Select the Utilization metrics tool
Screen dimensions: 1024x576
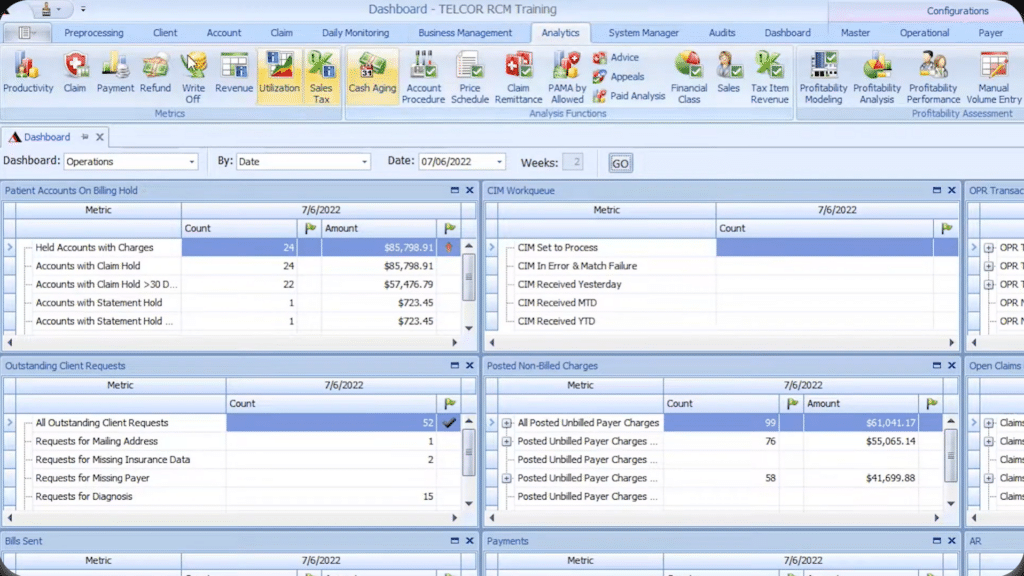tap(279, 76)
